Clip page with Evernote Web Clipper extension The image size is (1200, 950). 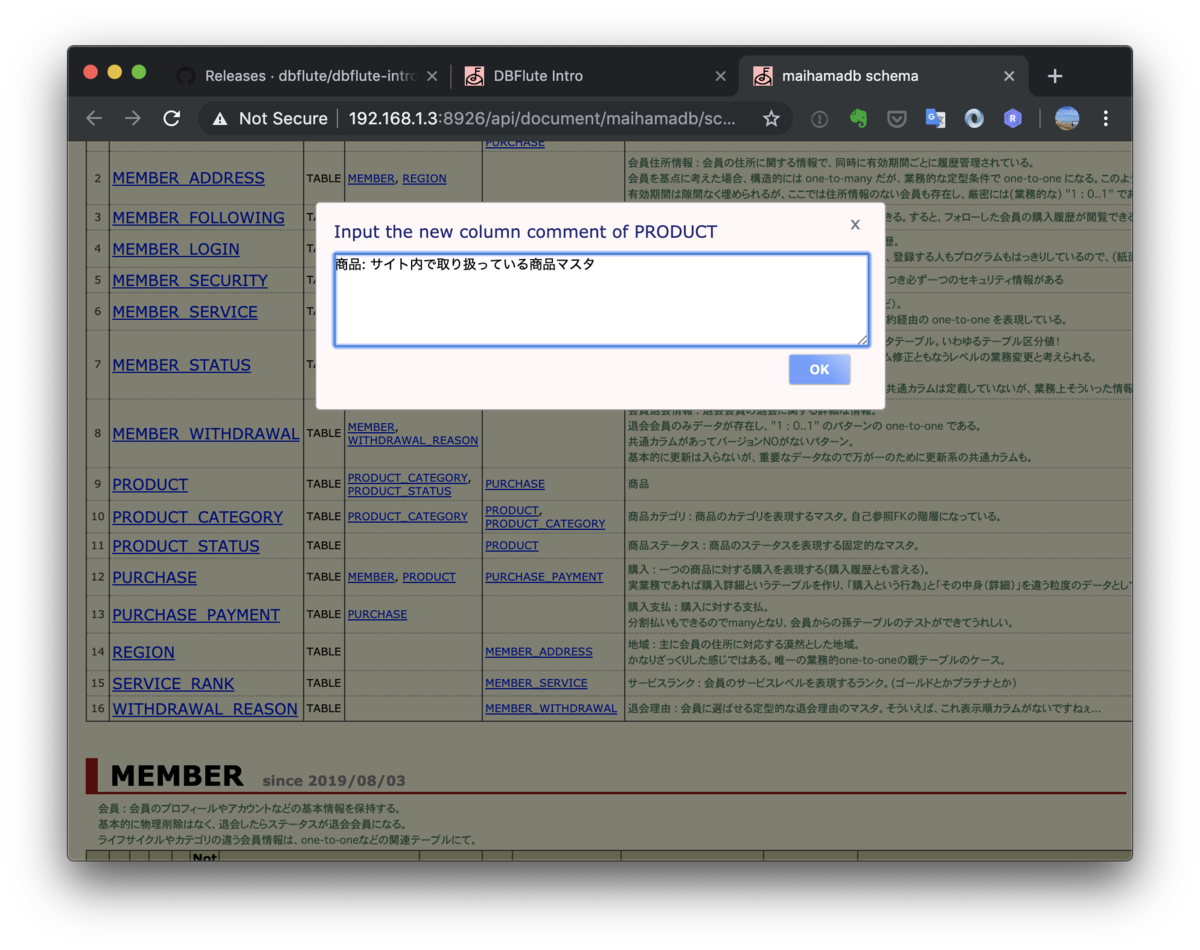(x=858, y=118)
